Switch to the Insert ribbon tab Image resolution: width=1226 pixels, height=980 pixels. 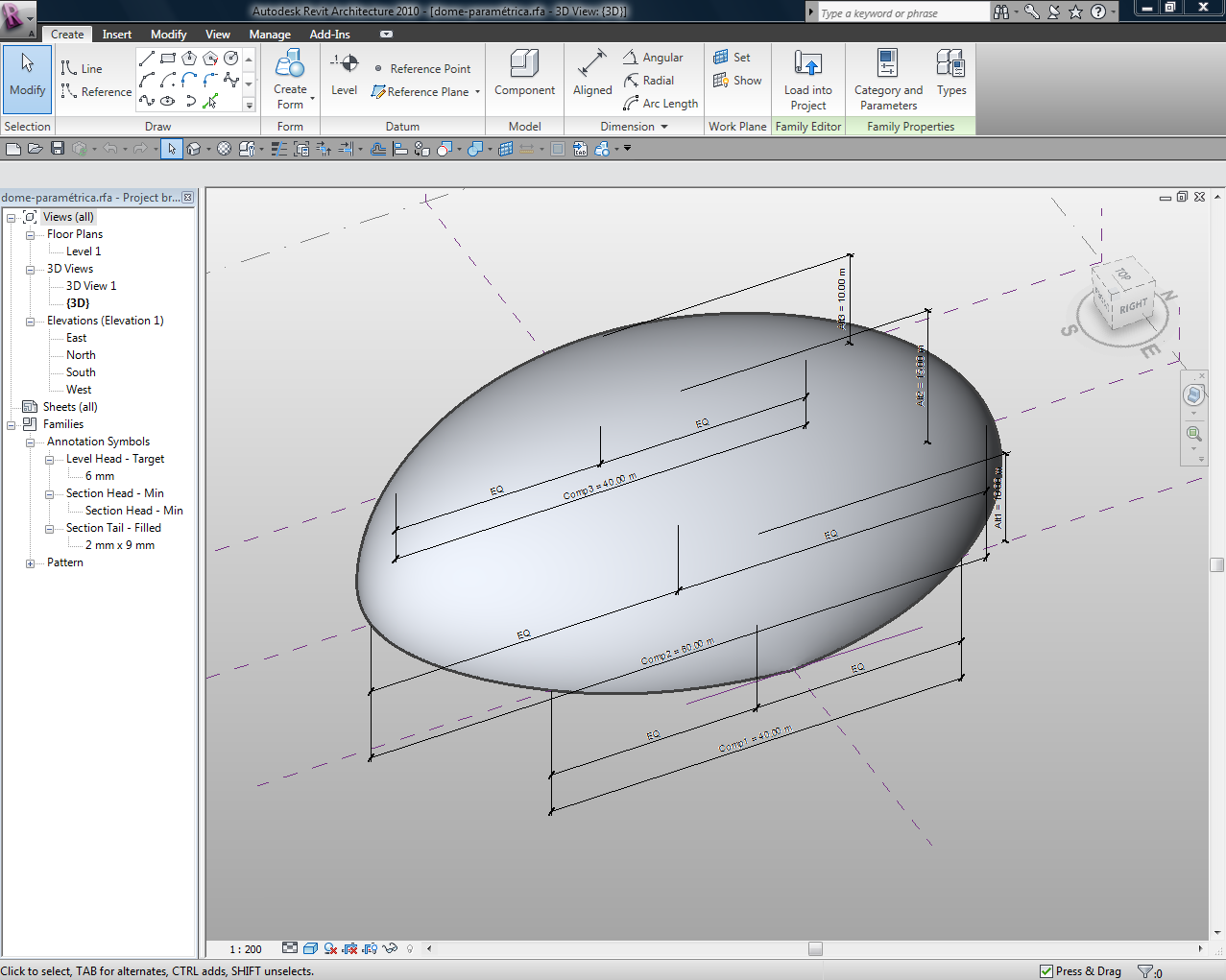pyautogui.click(x=117, y=35)
